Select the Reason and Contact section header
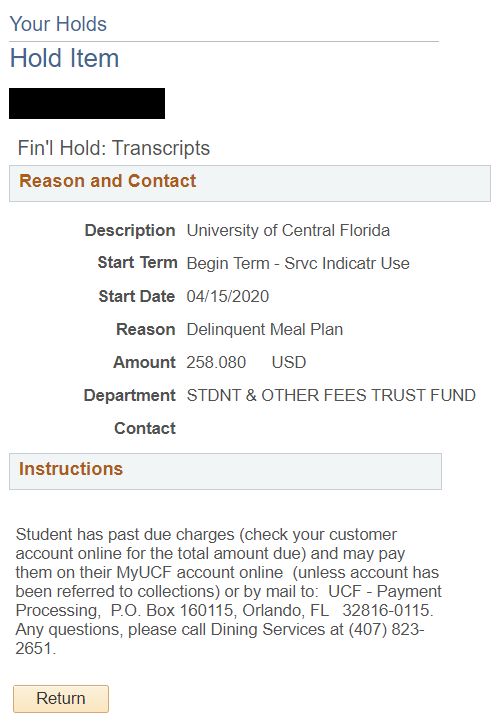 250,183
